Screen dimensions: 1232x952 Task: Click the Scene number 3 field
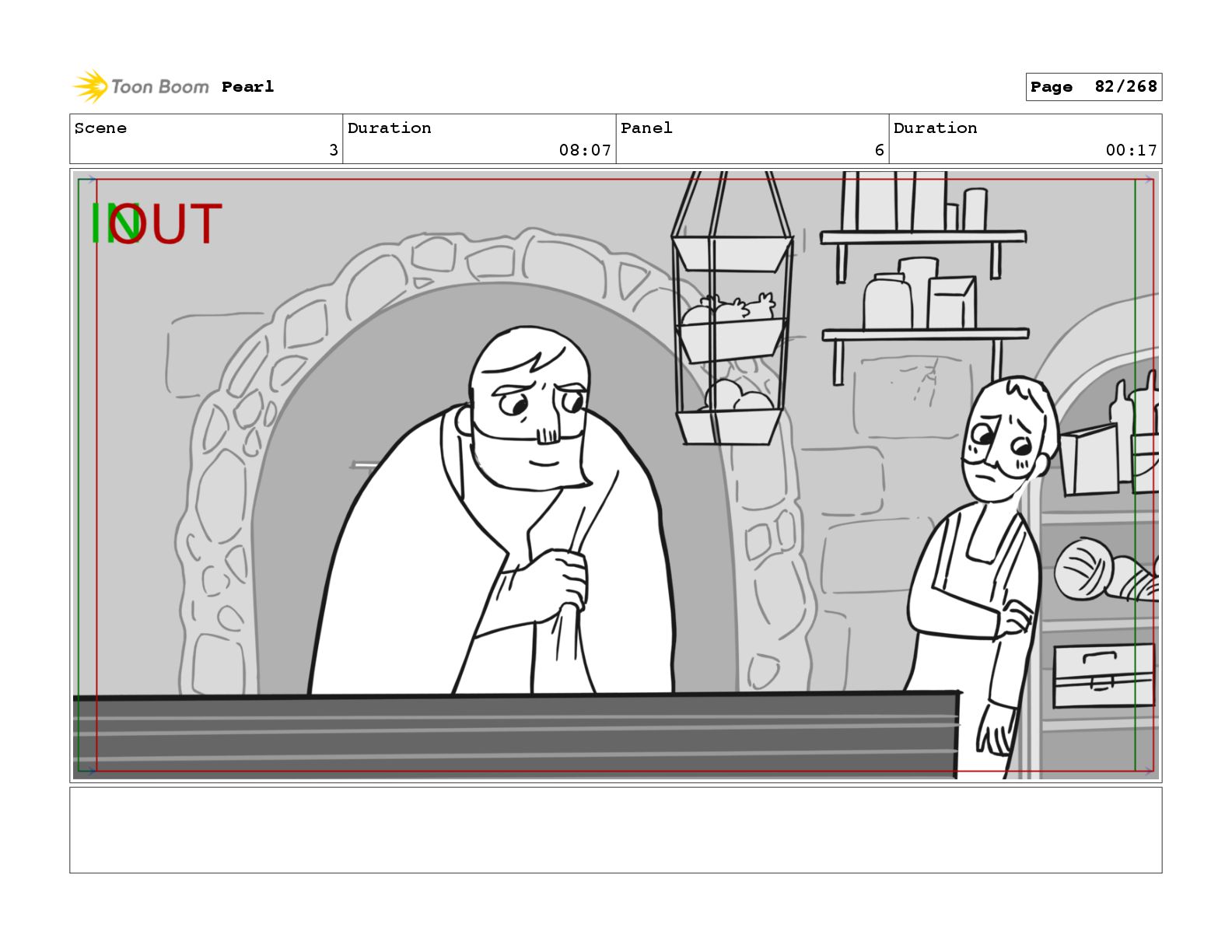pyautogui.click(x=206, y=139)
